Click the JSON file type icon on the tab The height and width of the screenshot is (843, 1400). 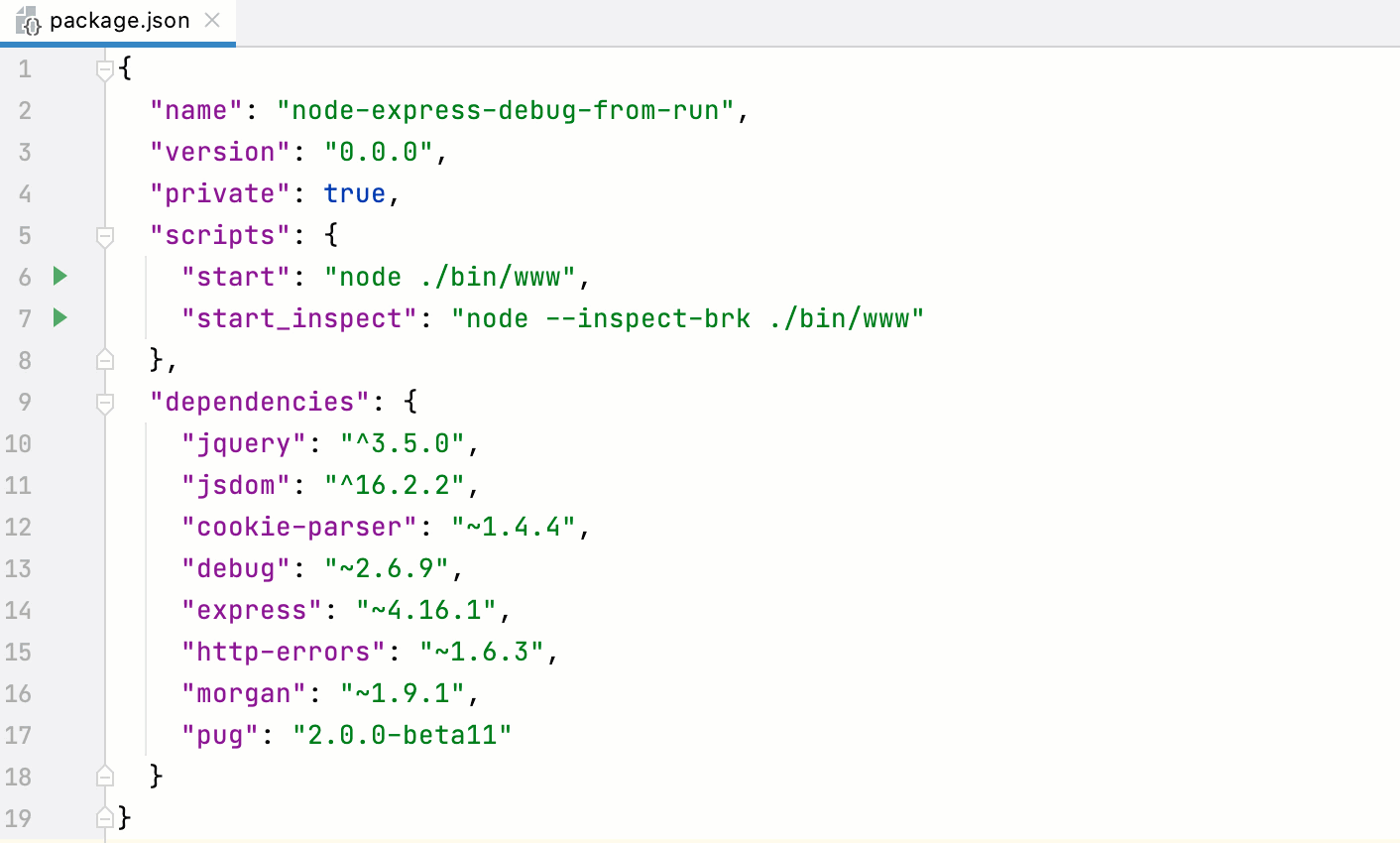coord(29,19)
